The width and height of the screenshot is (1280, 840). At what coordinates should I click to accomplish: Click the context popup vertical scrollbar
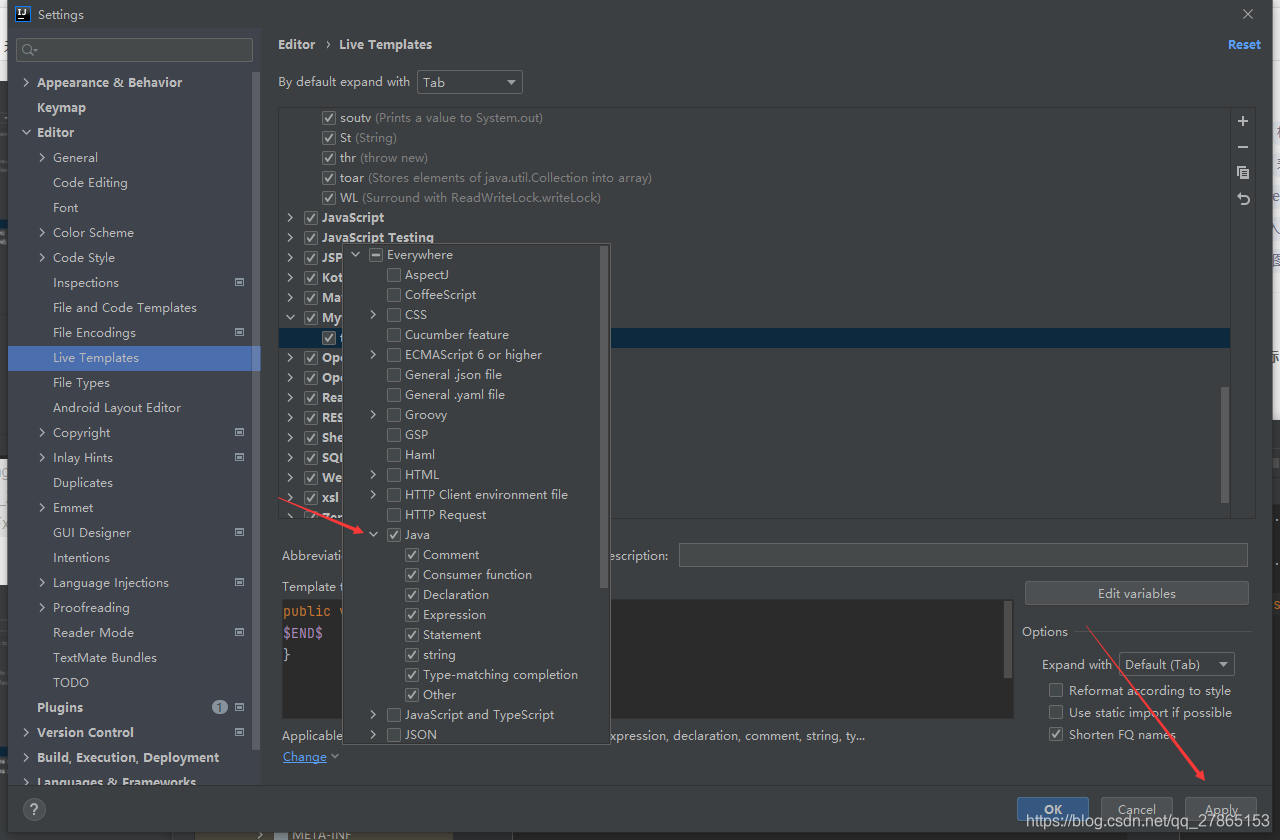click(x=604, y=417)
